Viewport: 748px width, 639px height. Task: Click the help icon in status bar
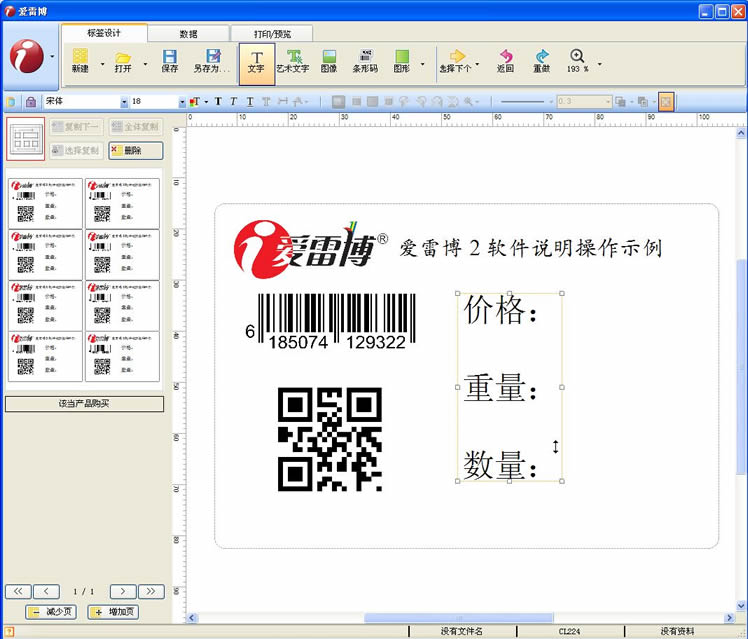pyautogui.click(x=9, y=632)
